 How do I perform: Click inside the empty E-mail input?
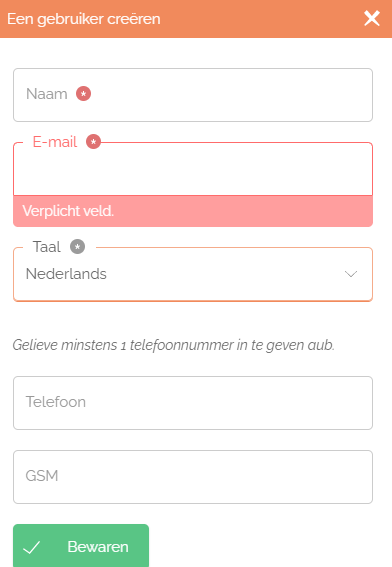coord(193,169)
